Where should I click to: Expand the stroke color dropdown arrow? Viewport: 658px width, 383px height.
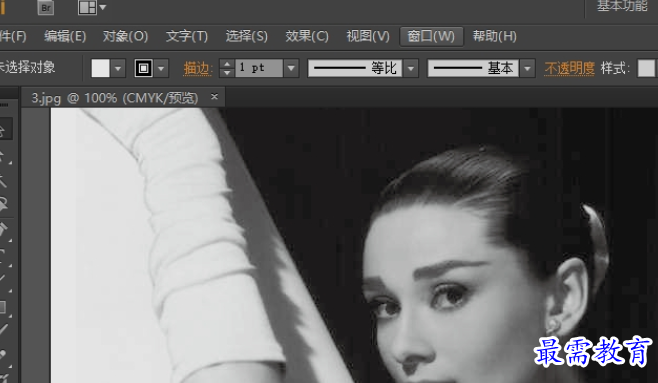point(162,68)
